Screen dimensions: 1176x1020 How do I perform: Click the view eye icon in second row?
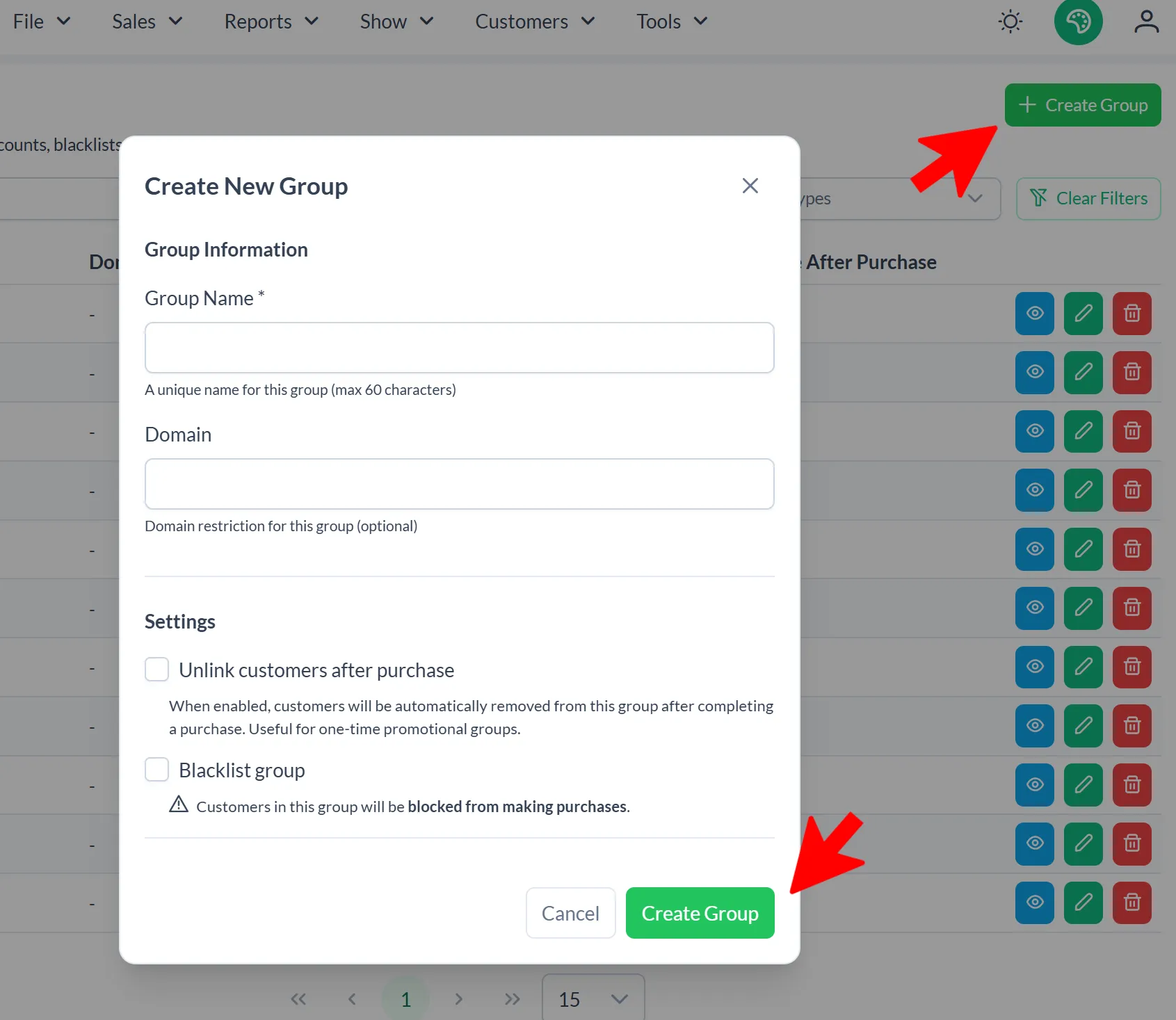click(1035, 373)
